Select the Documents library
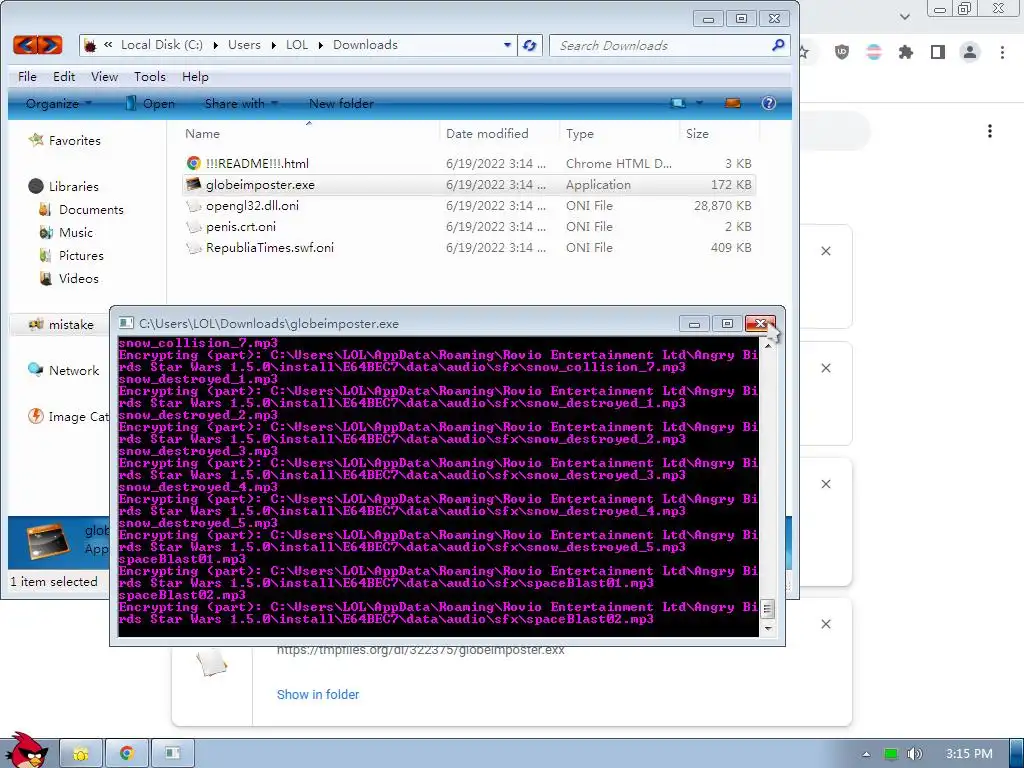 82,209
